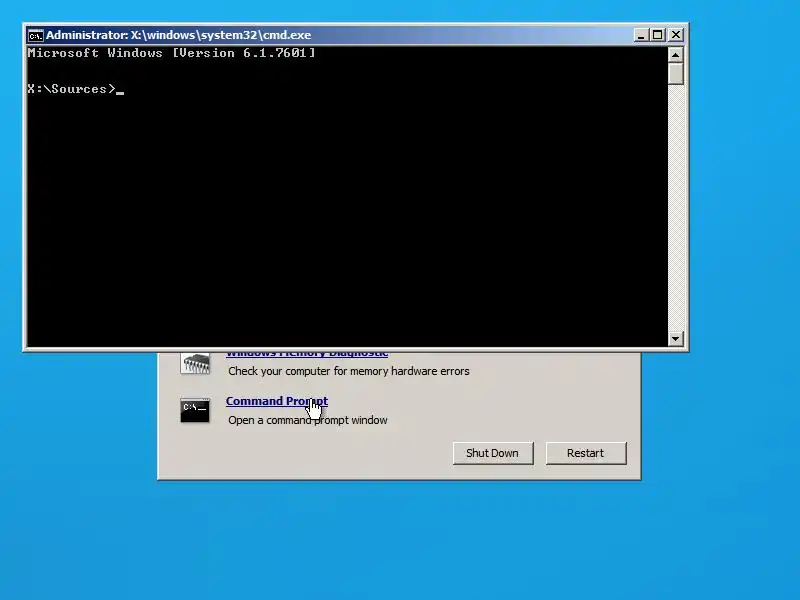
Task: Click the 'Microsoft Windows [Version 6.1.7601]' text
Action: point(171,53)
